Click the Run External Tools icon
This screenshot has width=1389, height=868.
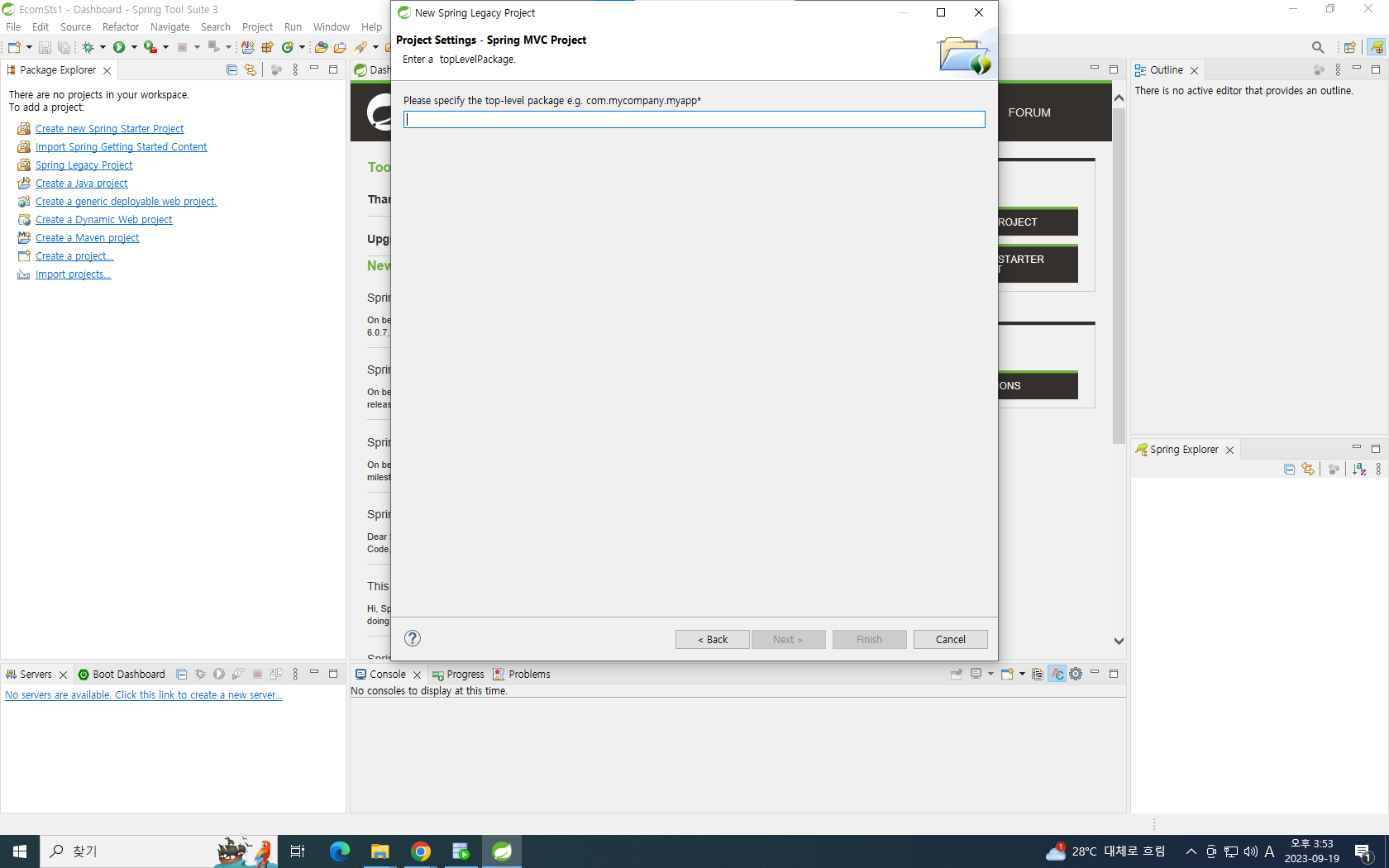click(150, 47)
